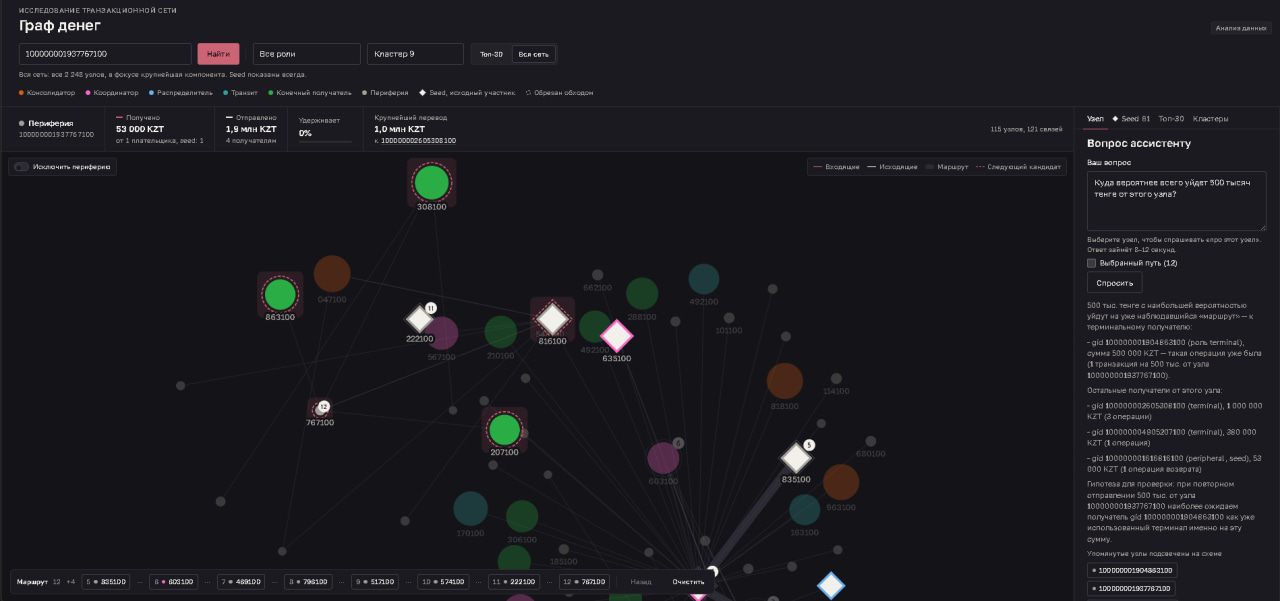1280x601 pixels.
Task: Click 'Анализ данных' button top right
Action: [1240, 28]
